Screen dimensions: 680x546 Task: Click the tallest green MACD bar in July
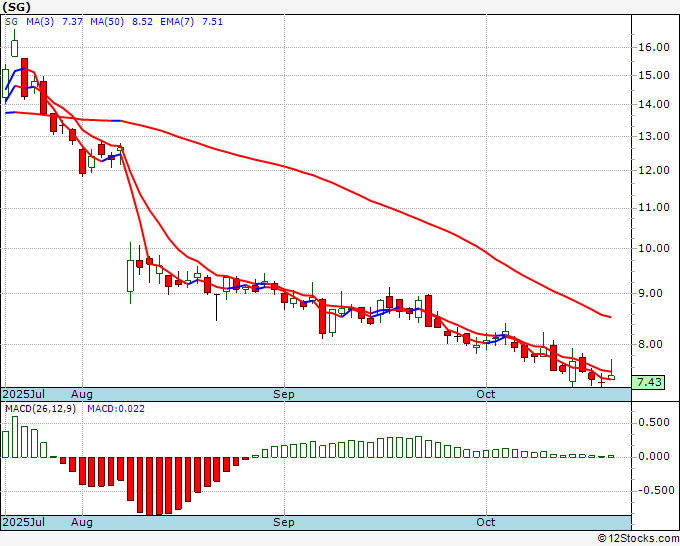point(15,437)
